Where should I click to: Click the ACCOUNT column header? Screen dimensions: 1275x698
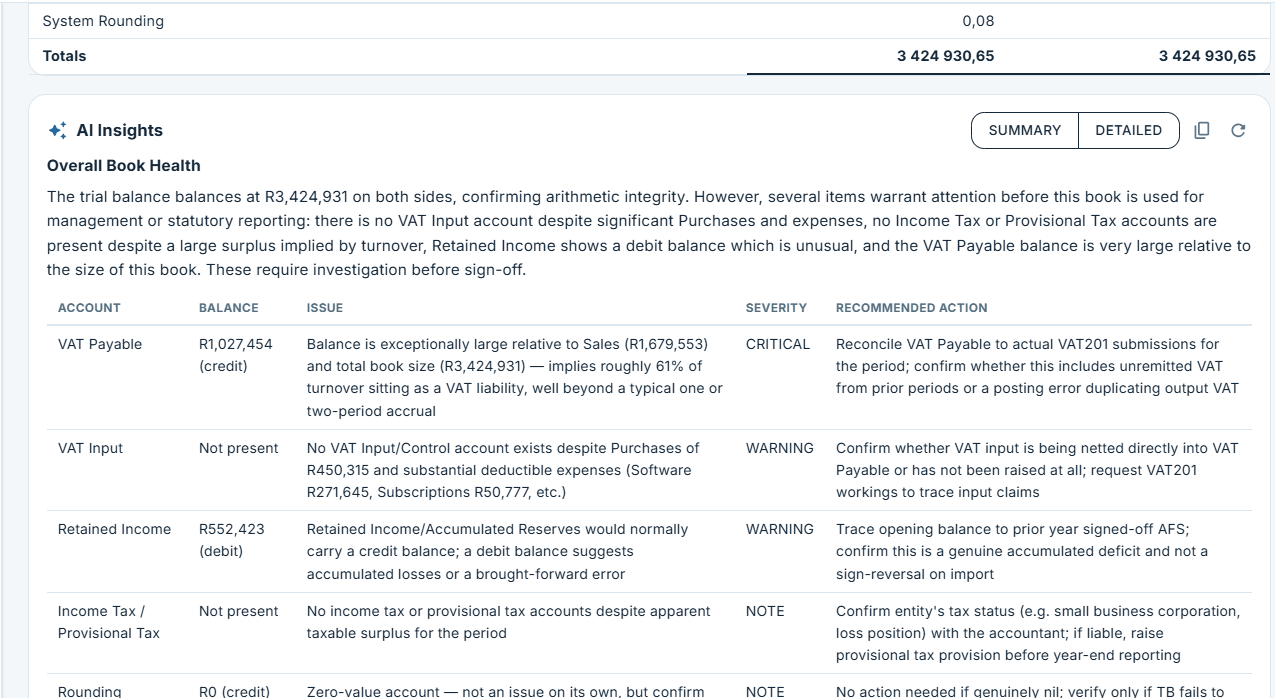[x=89, y=308]
